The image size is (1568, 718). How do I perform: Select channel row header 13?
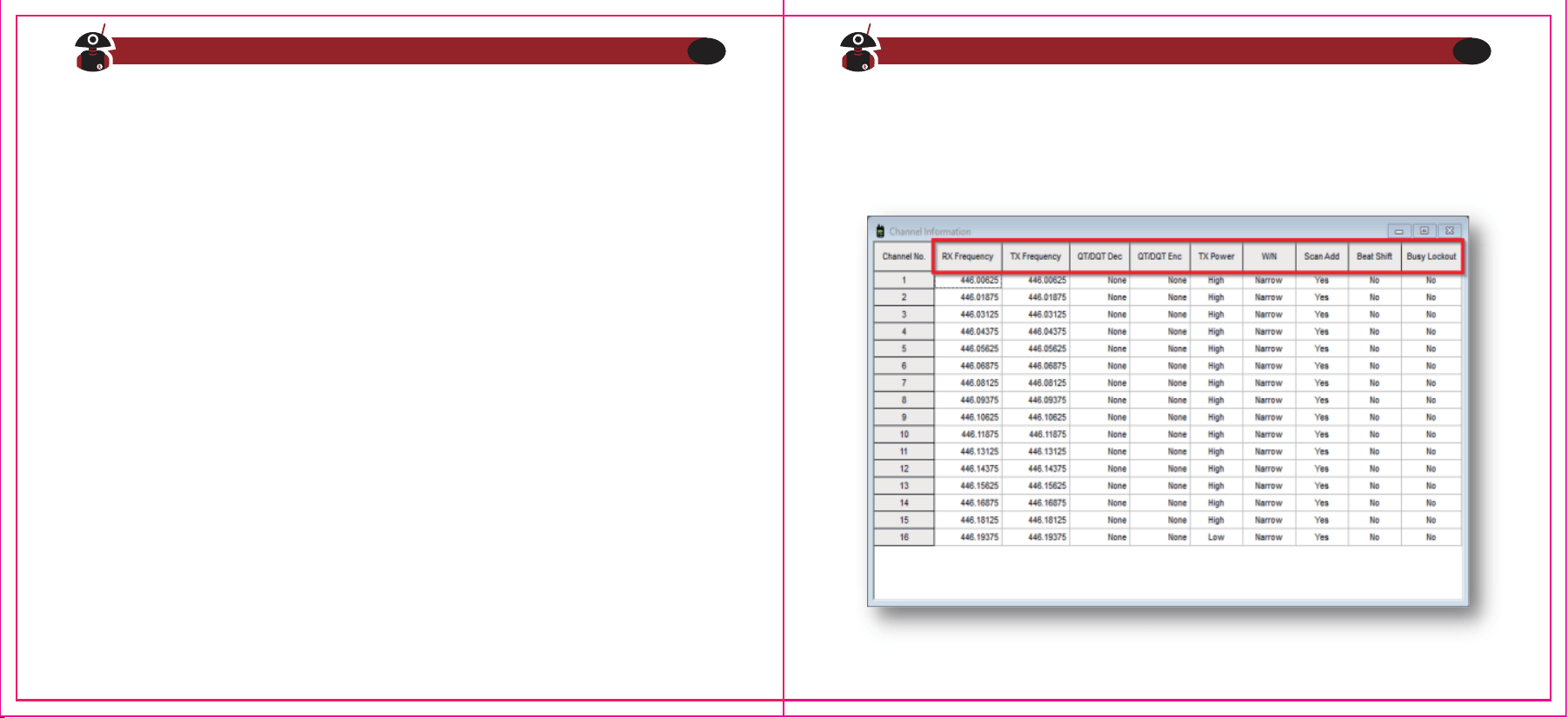[x=904, y=486]
